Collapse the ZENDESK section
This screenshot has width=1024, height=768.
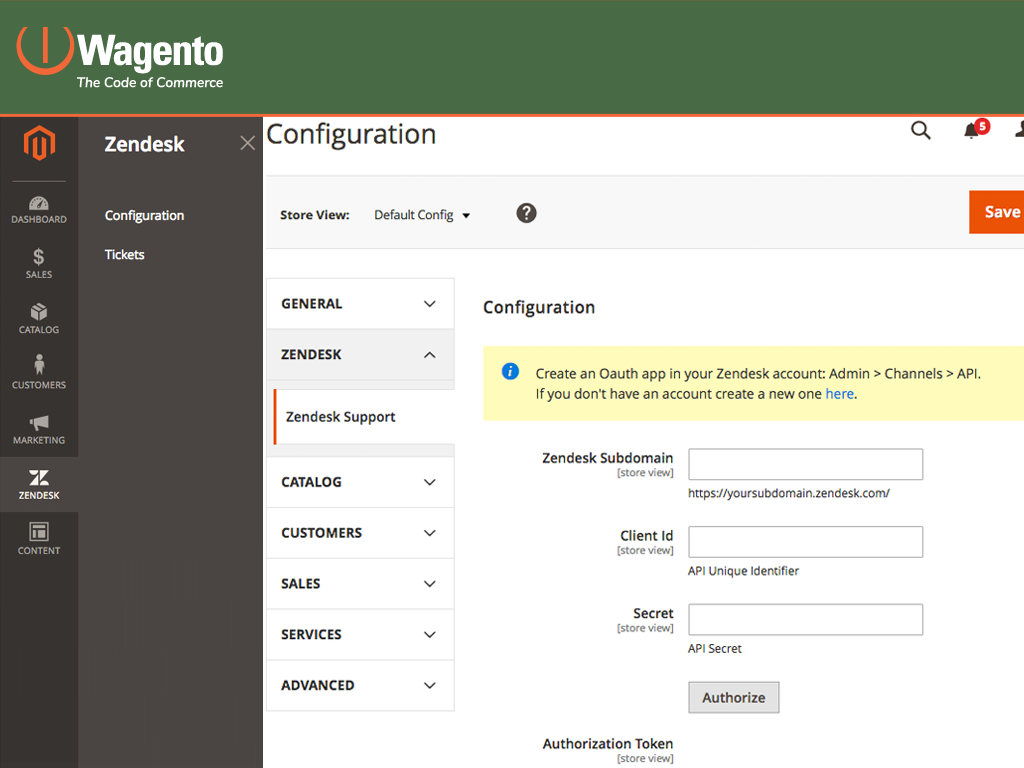360,355
